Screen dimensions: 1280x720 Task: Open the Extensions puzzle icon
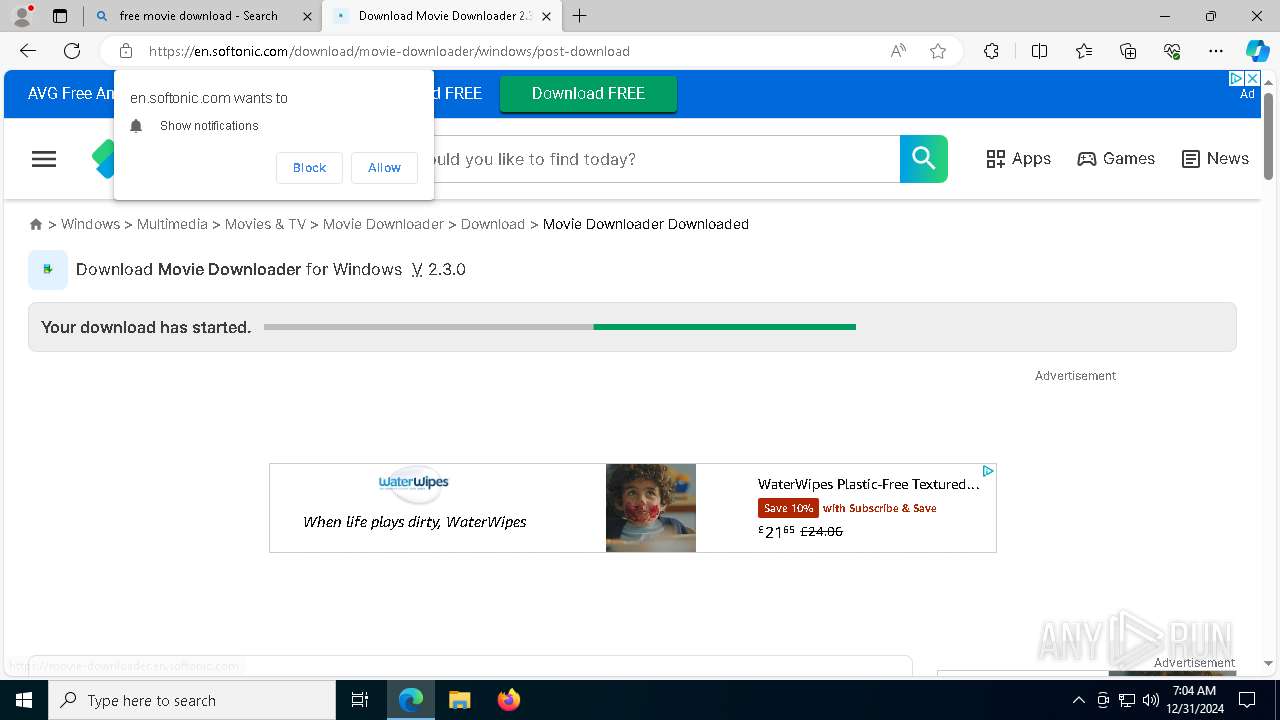(991, 51)
